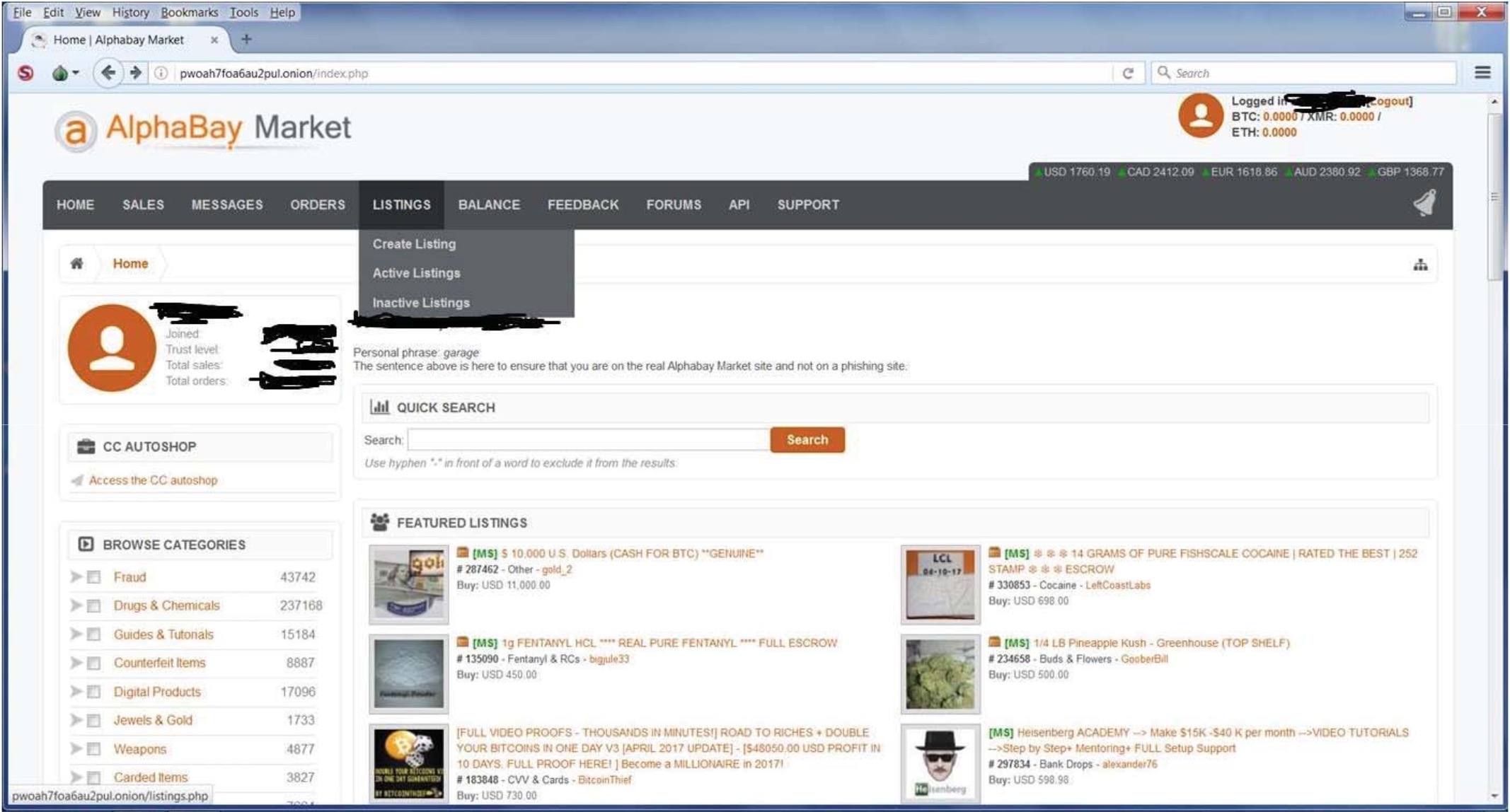Expand the Digital Products arrow
The image size is (1510, 812).
(x=76, y=692)
